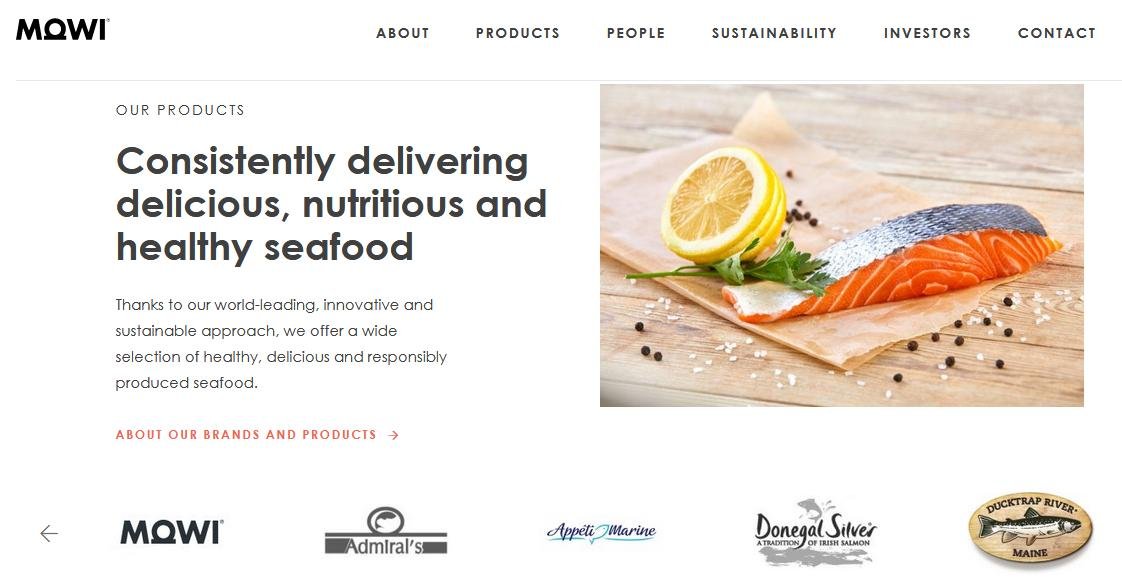Open the About menu

click(403, 33)
